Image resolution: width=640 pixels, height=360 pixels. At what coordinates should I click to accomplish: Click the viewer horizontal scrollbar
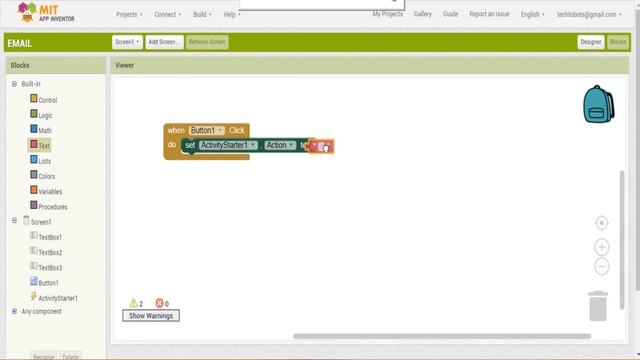[x=442, y=336]
